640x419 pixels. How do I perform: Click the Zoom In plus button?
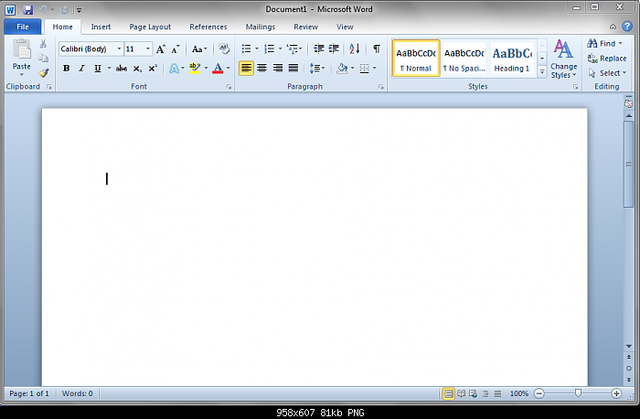(616, 394)
